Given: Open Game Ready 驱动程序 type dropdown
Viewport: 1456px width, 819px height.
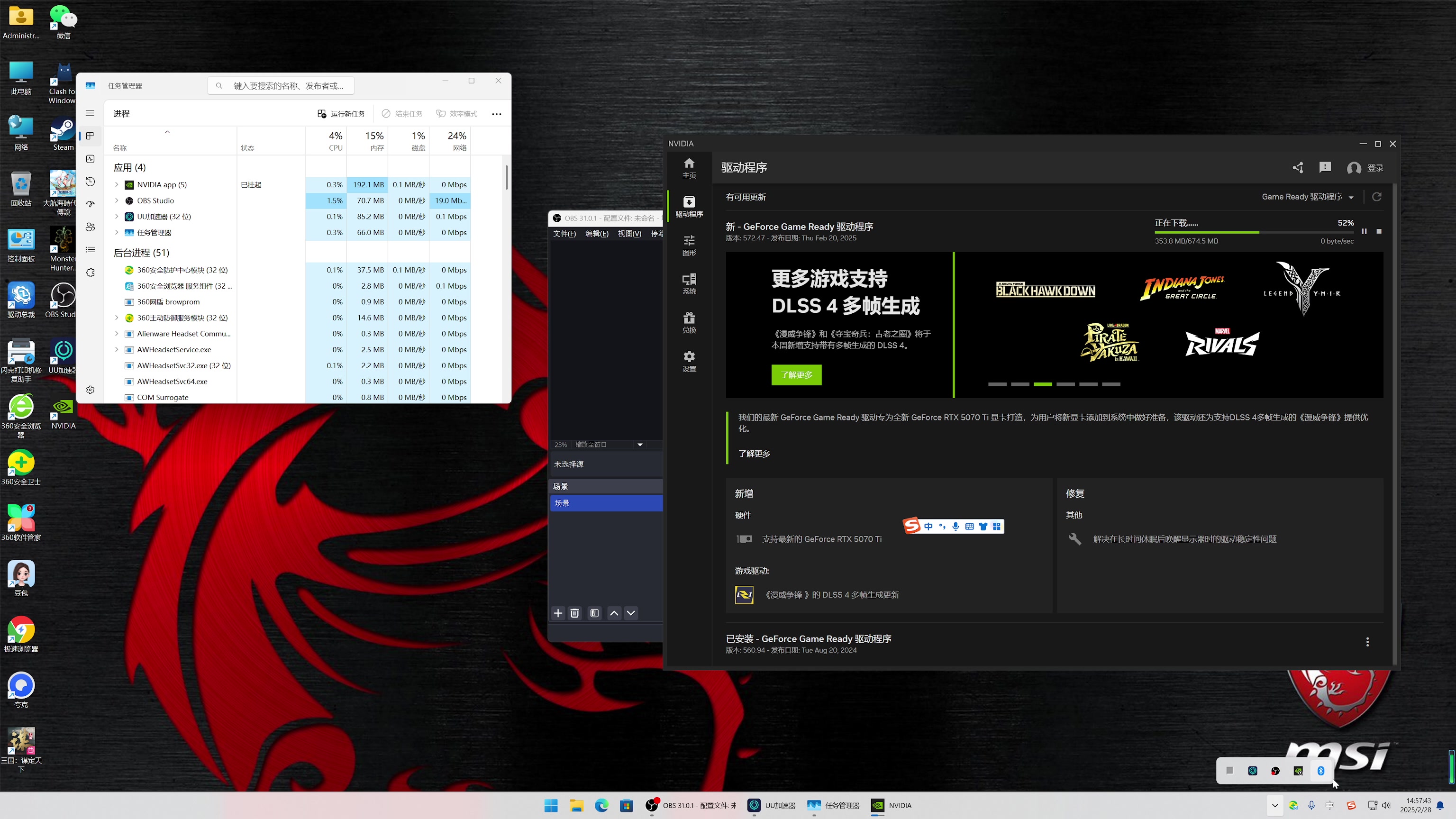Looking at the screenshot, I should pyautogui.click(x=1307, y=197).
